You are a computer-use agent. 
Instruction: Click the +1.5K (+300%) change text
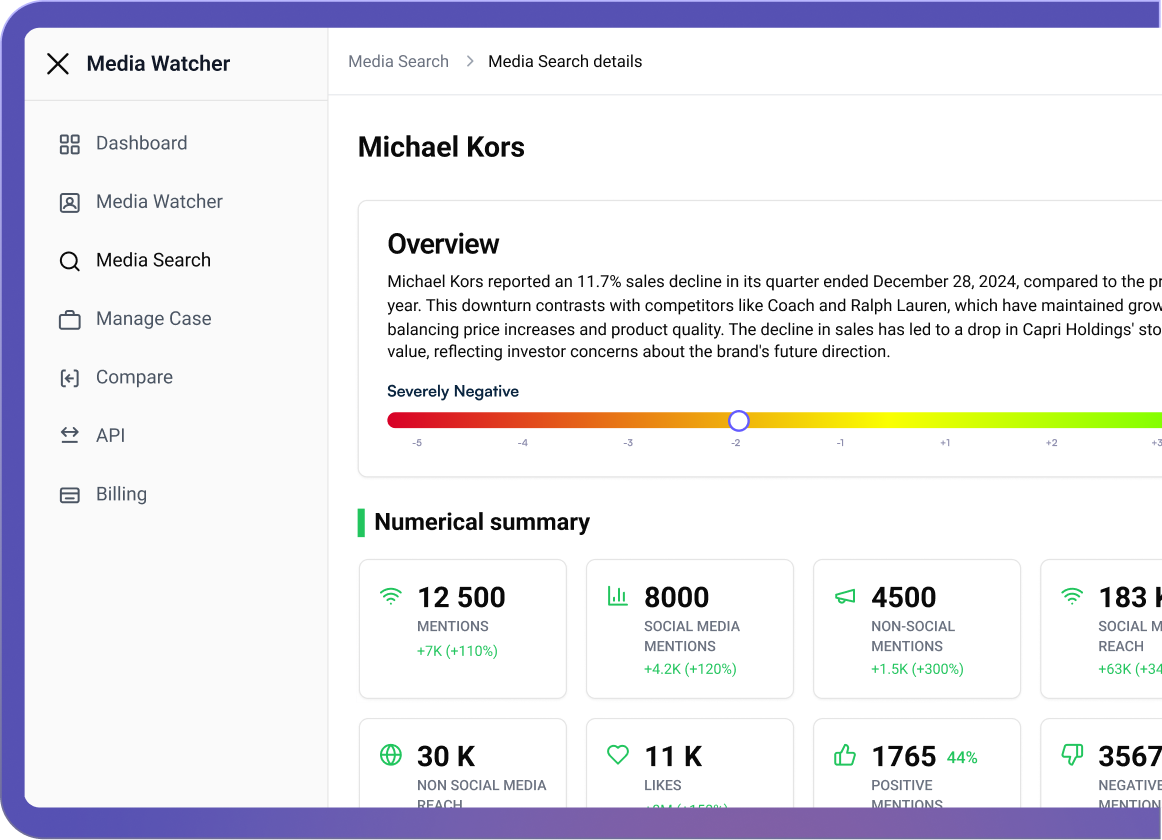click(917, 669)
